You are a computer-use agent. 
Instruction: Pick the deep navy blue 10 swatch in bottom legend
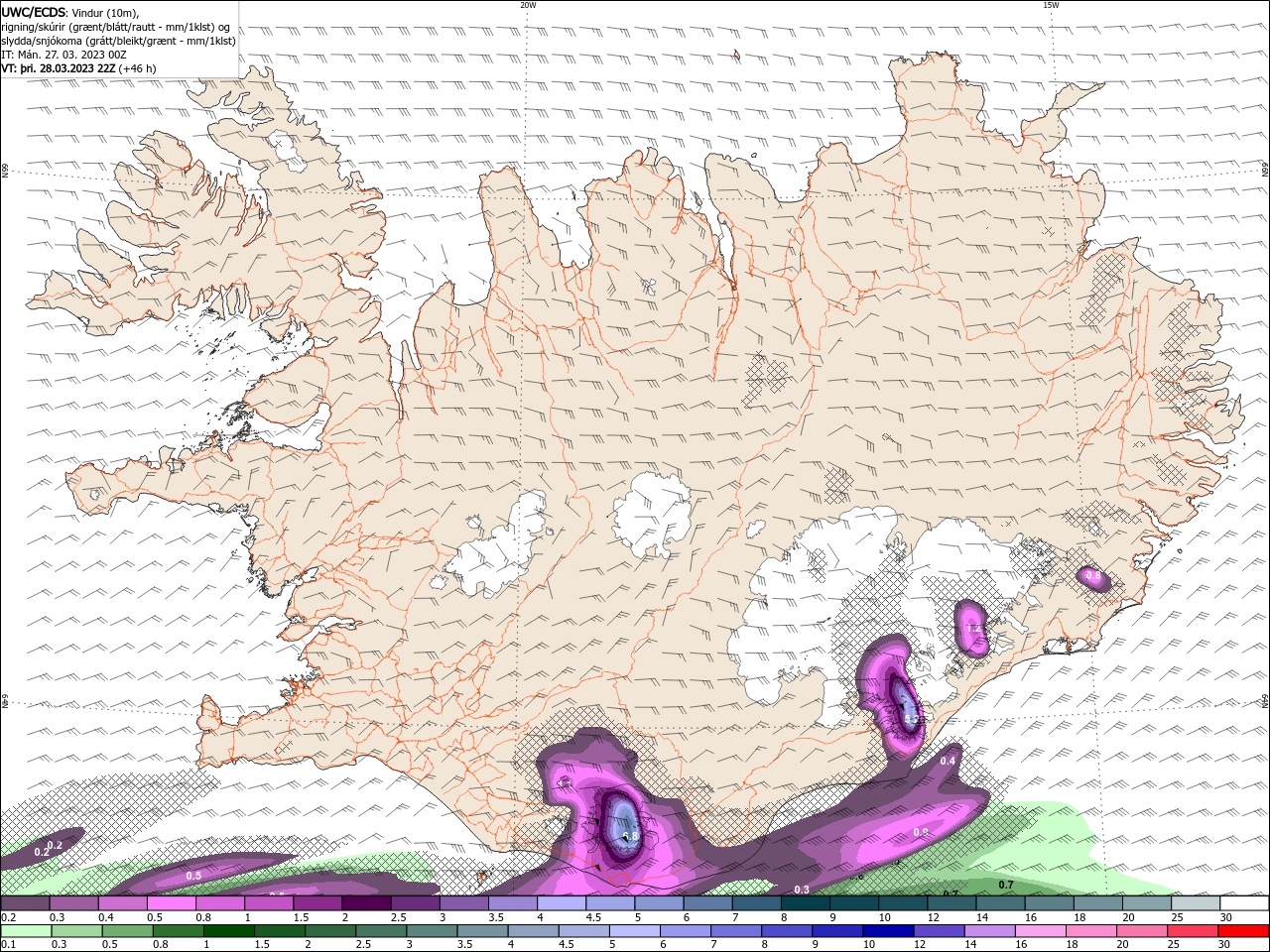(x=888, y=931)
